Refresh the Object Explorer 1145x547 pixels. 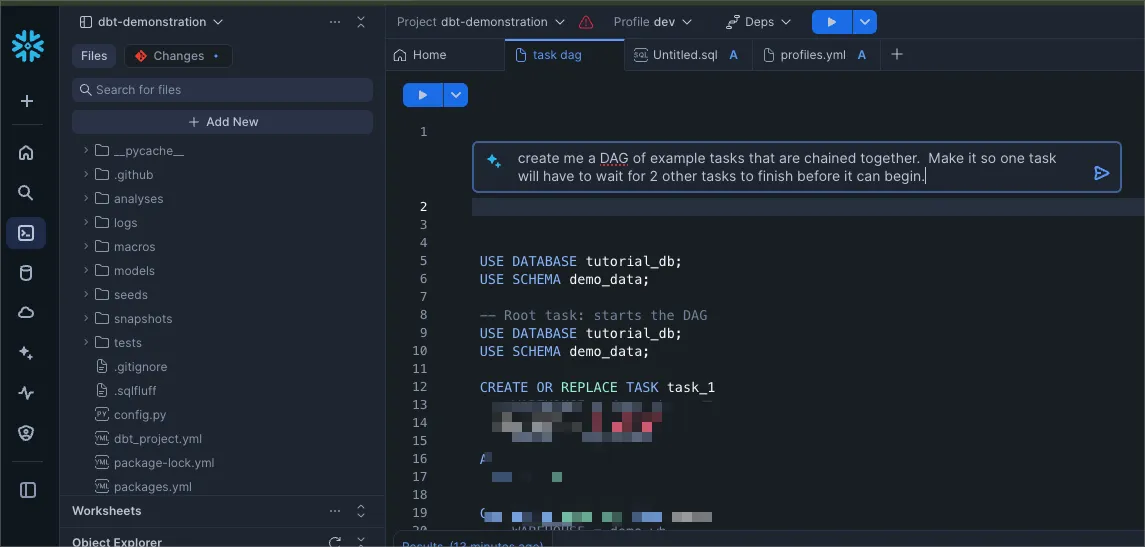point(335,542)
